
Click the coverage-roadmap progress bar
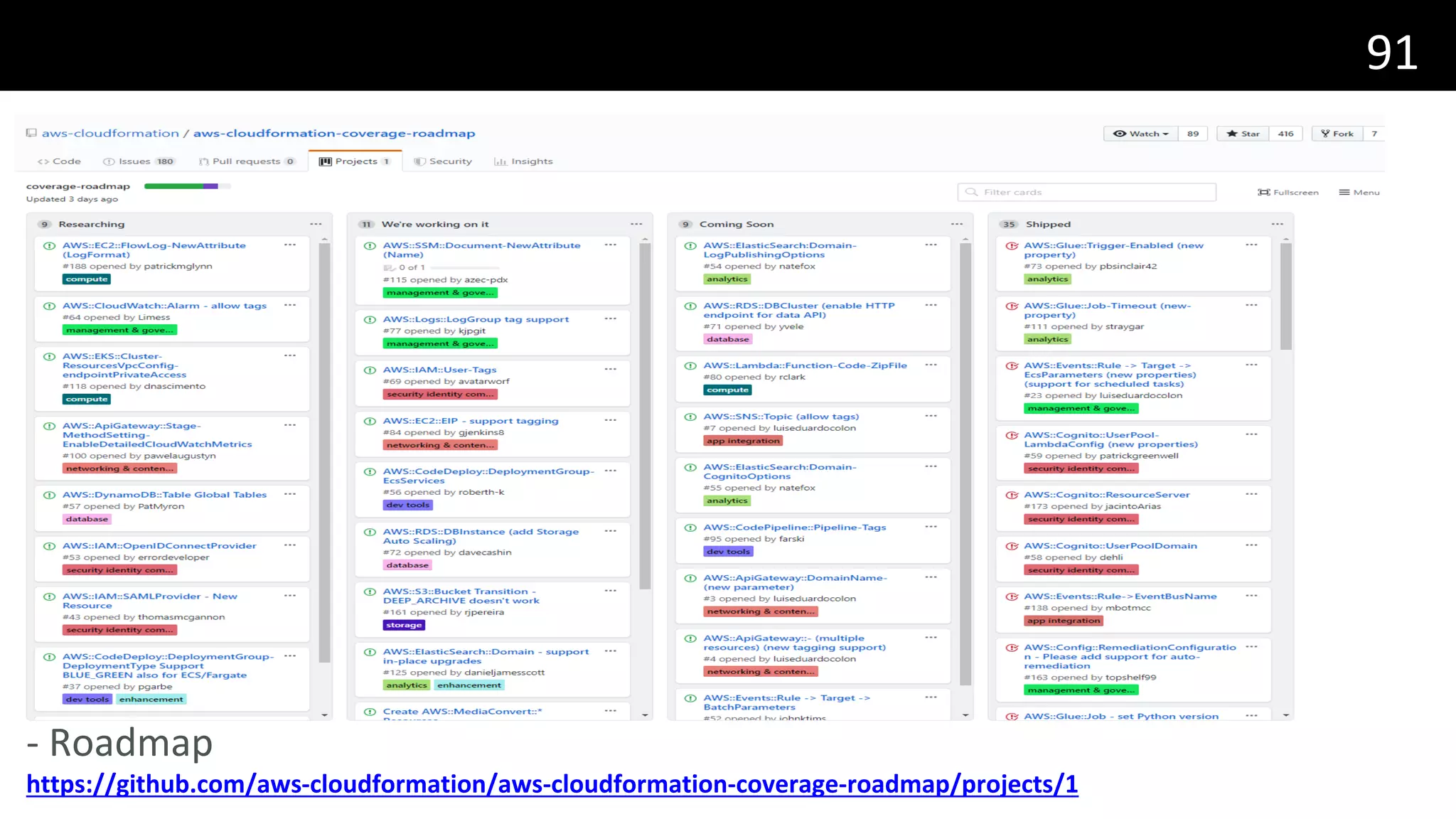[x=187, y=186]
